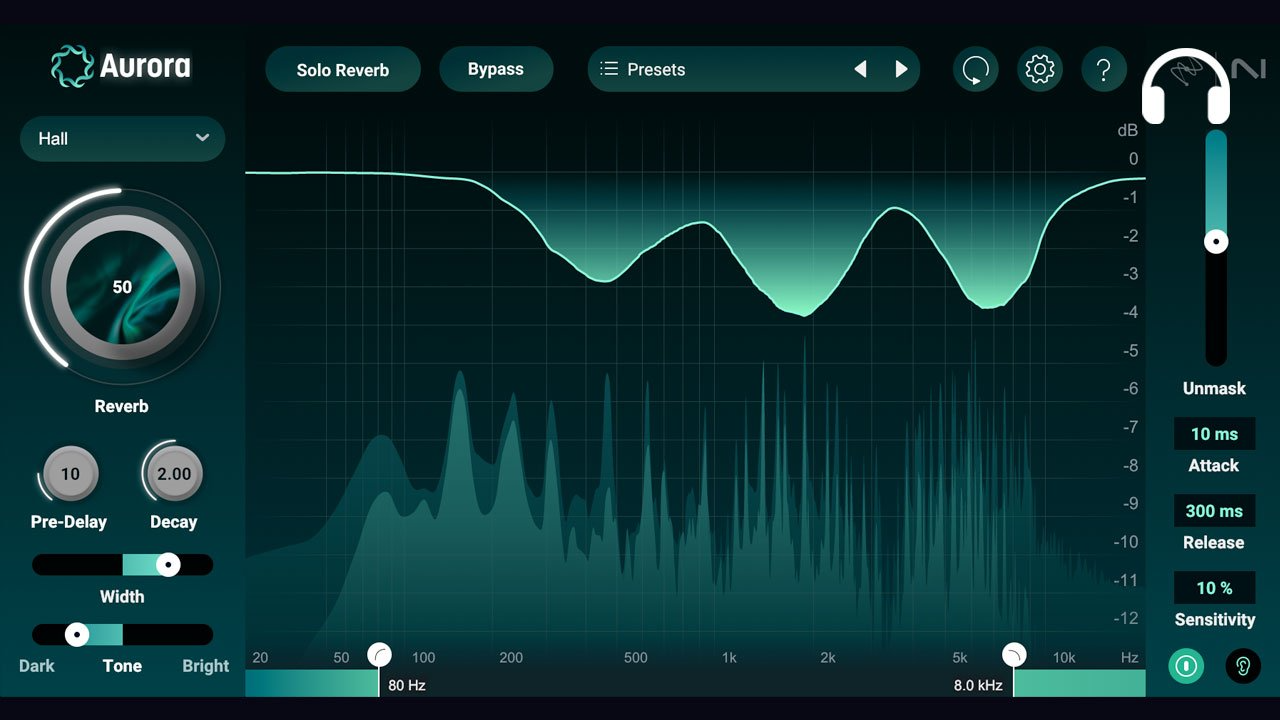This screenshot has height=720, width=1280.
Task: Click the Width slider handle
Action: click(168, 564)
